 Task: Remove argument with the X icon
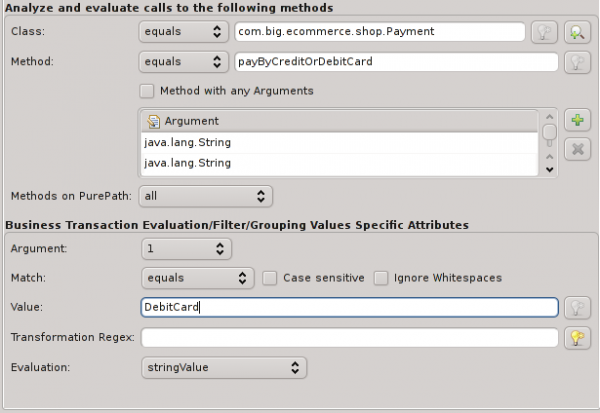(577, 149)
